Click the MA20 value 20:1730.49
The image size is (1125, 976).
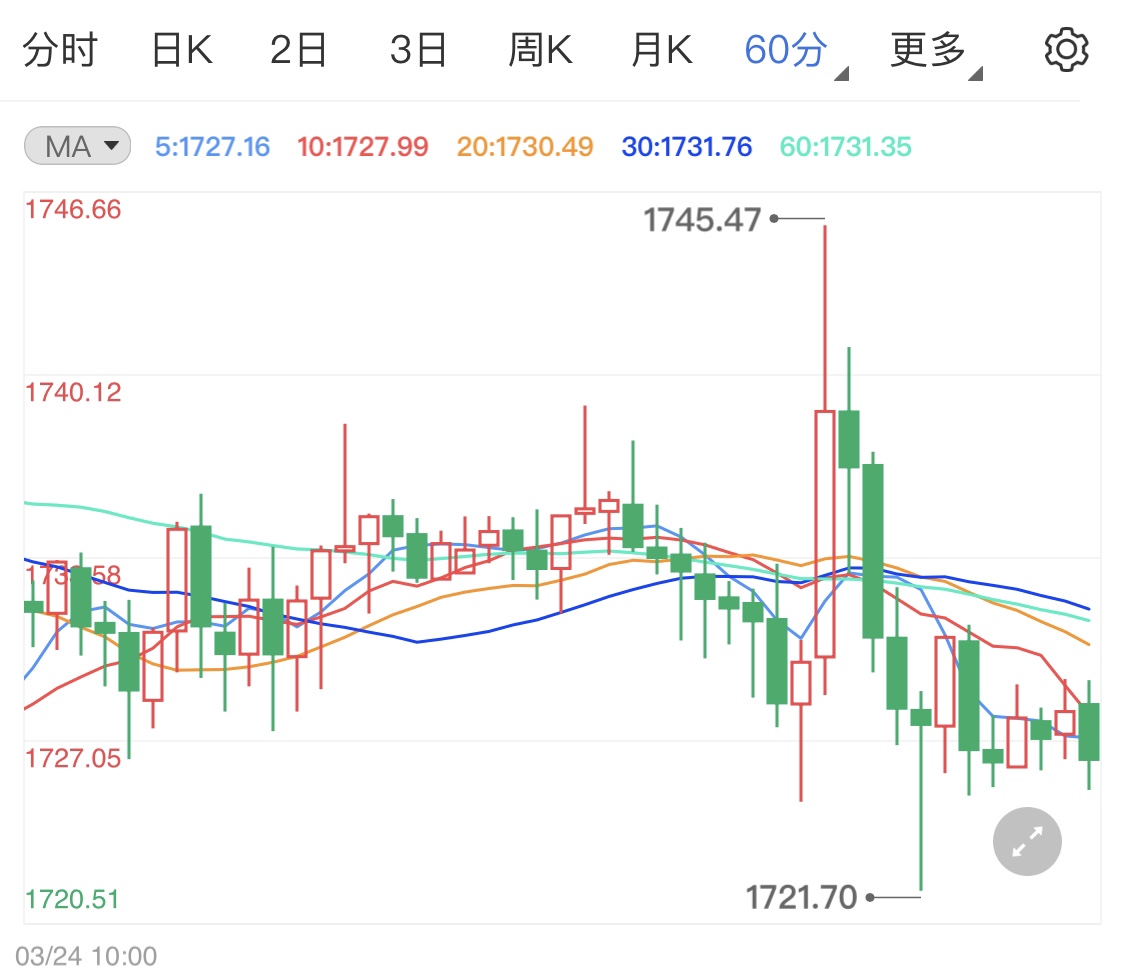coord(525,147)
